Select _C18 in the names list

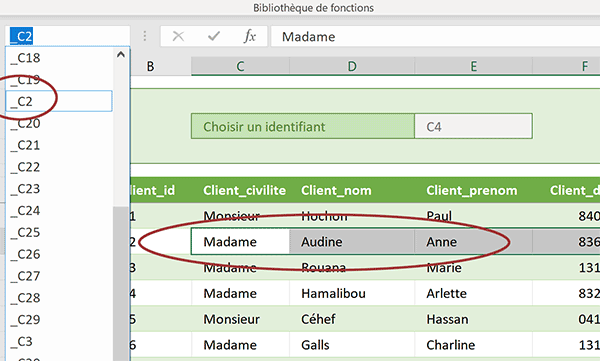pos(59,58)
